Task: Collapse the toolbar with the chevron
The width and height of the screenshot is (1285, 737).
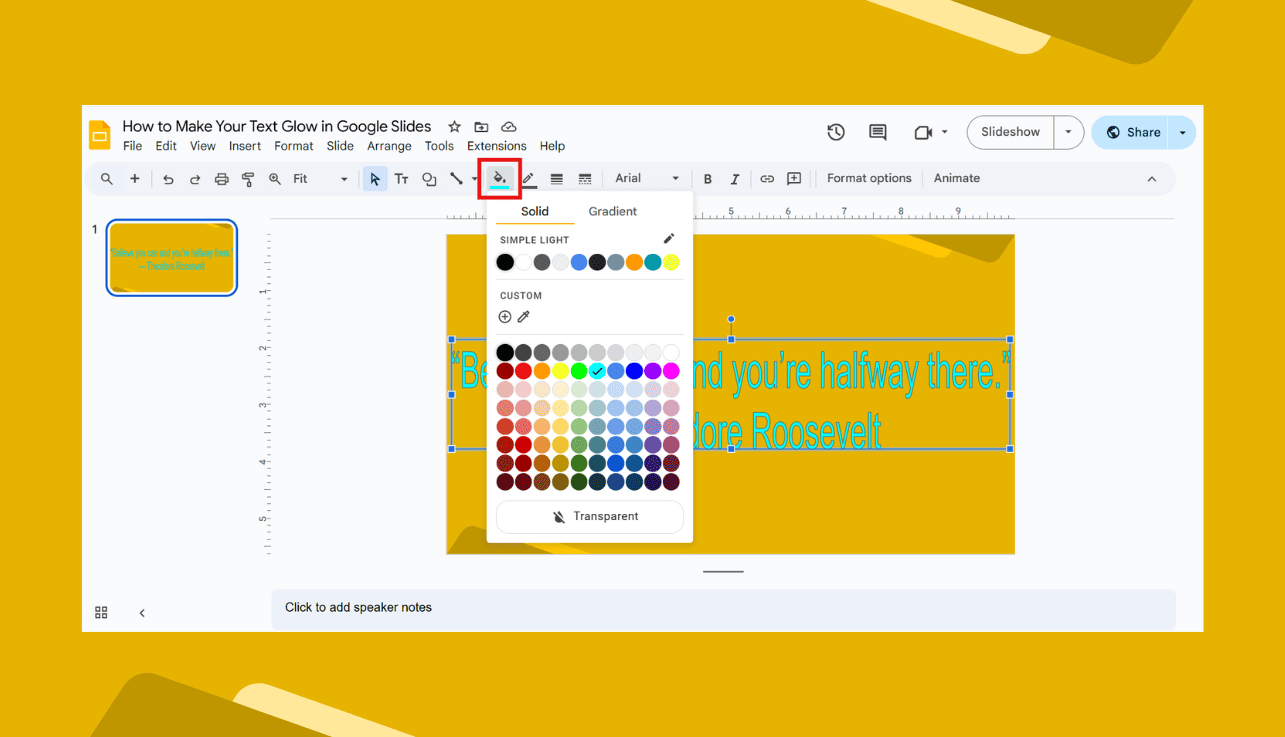Action: 1152,178
